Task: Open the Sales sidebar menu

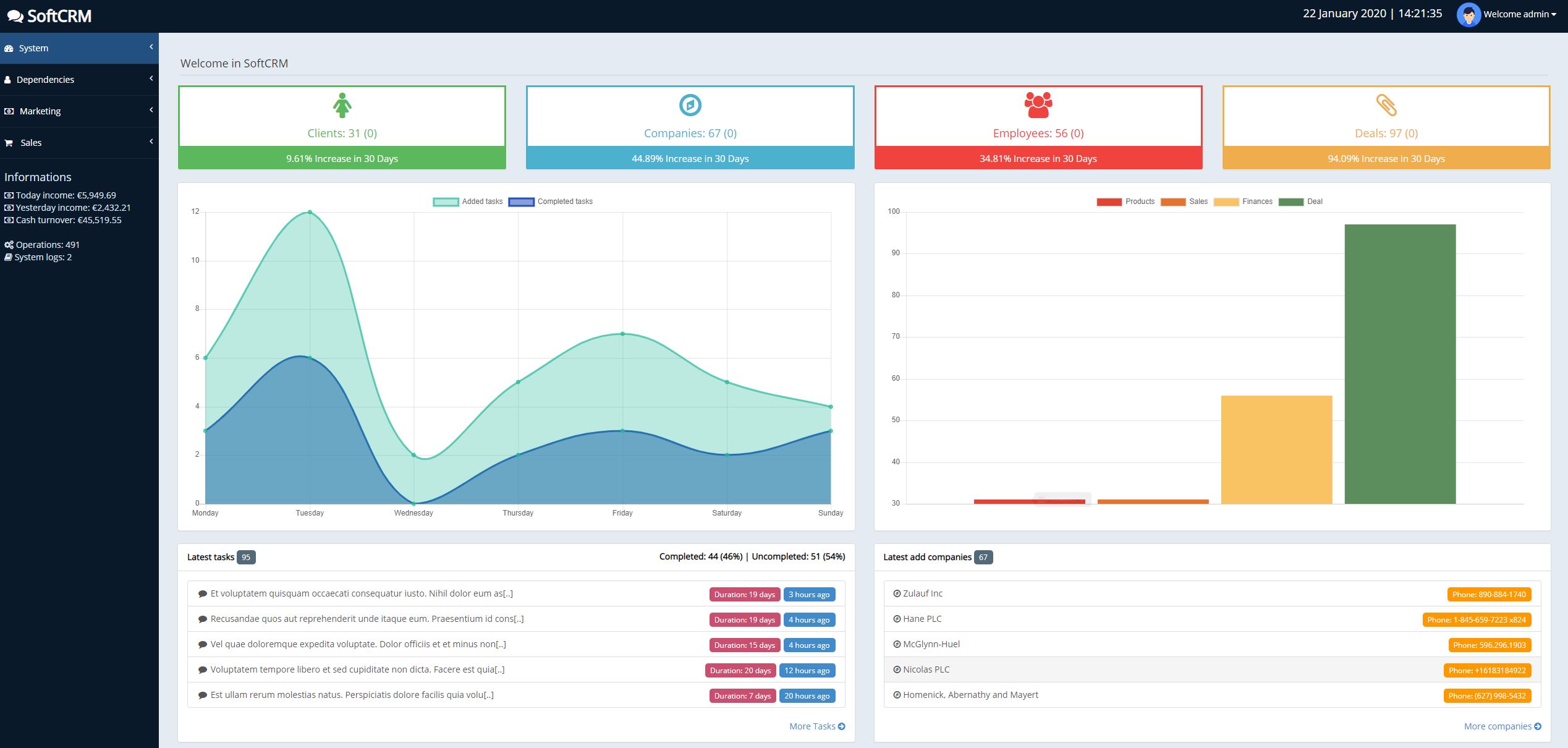Action: [31, 143]
